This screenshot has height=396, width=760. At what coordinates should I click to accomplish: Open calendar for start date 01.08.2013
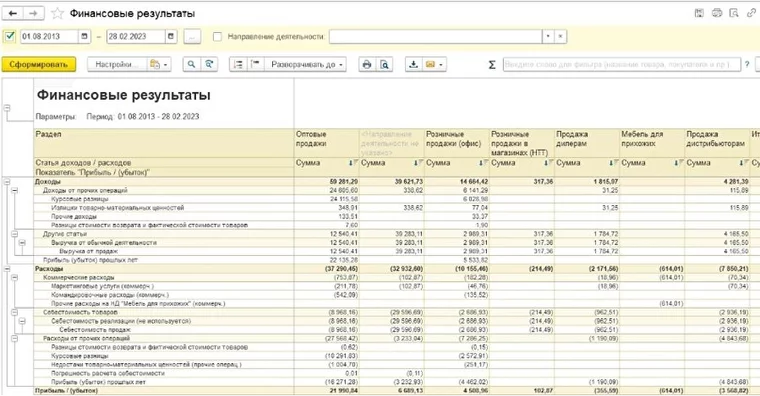point(84,36)
